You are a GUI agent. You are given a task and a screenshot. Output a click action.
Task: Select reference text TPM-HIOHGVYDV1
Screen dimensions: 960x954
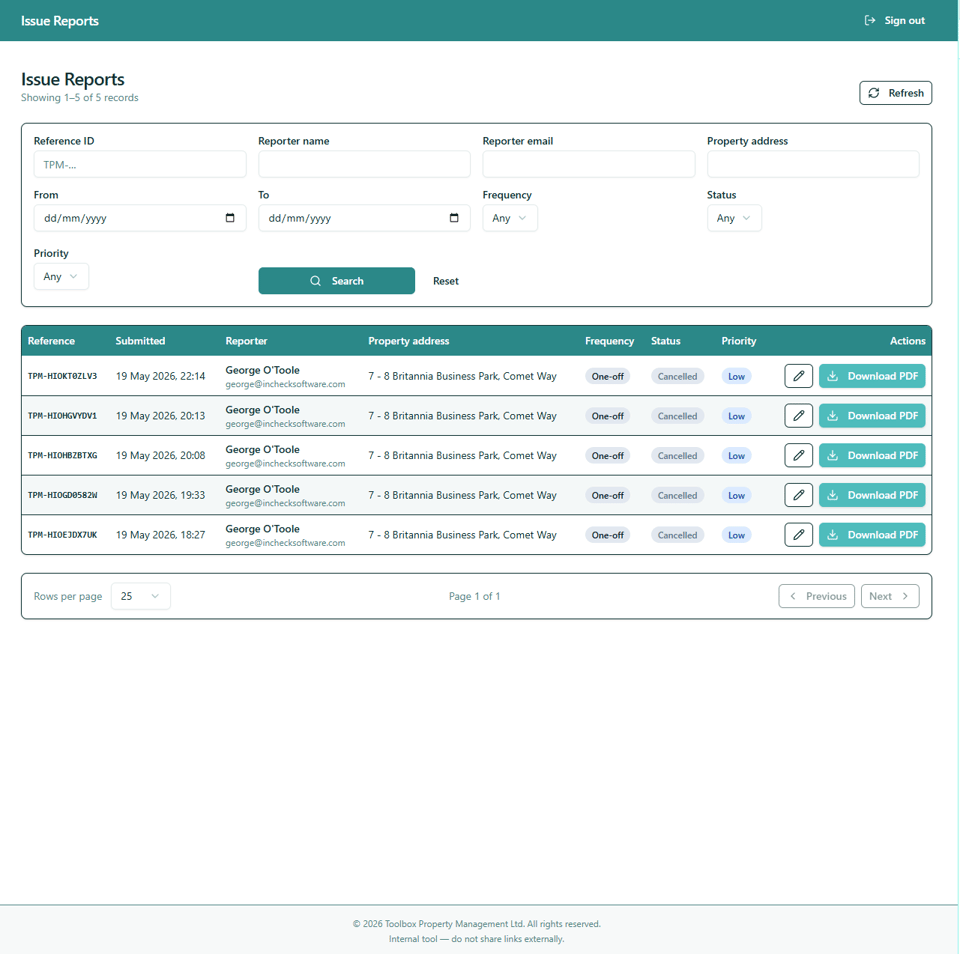[62, 416]
